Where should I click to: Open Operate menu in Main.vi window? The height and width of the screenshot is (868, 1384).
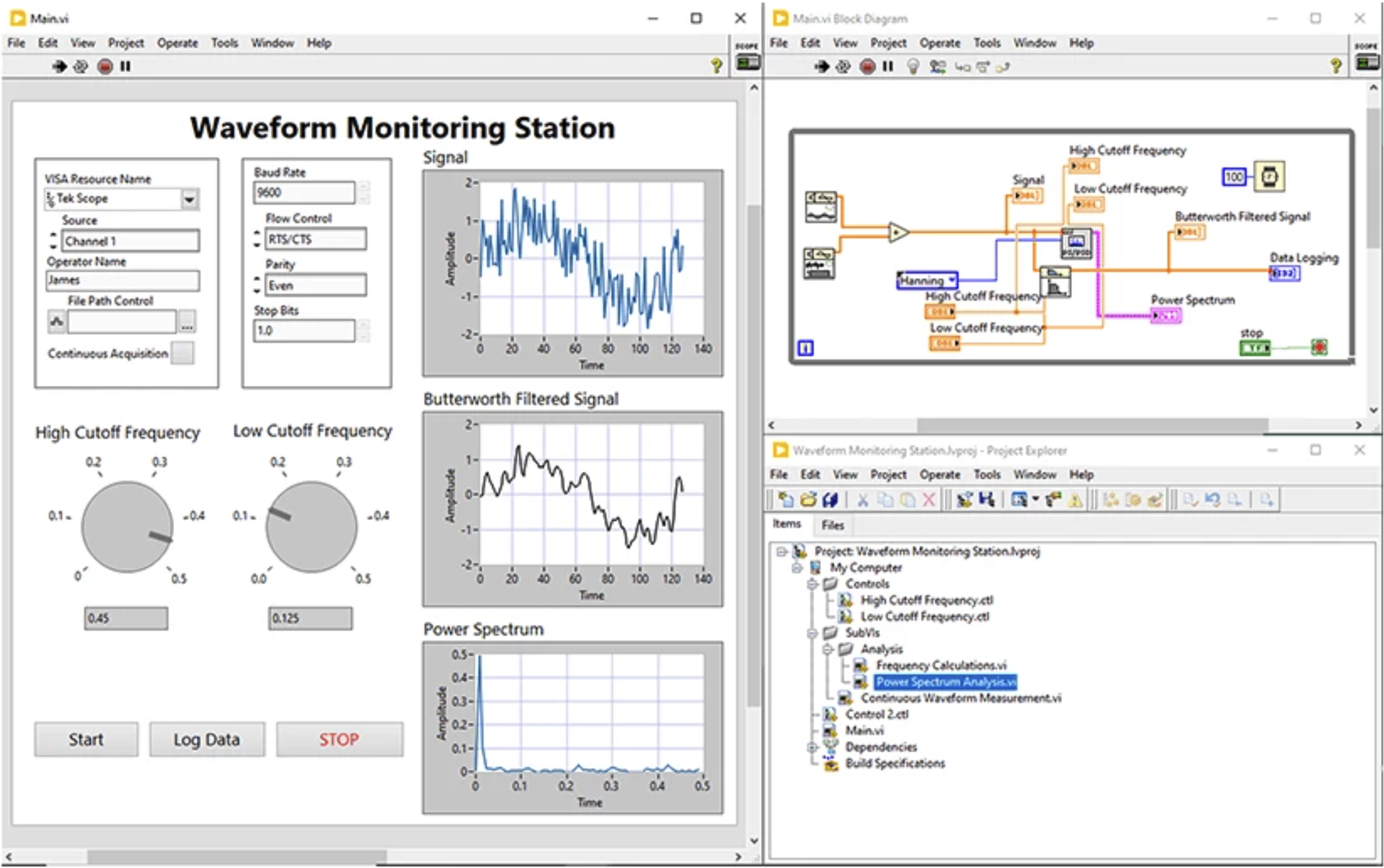click(177, 43)
